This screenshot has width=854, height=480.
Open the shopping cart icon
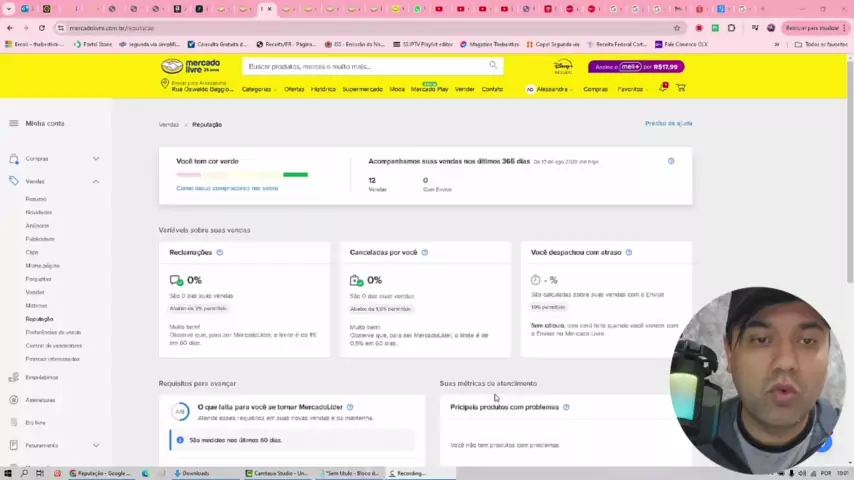pyautogui.click(x=681, y=88)
